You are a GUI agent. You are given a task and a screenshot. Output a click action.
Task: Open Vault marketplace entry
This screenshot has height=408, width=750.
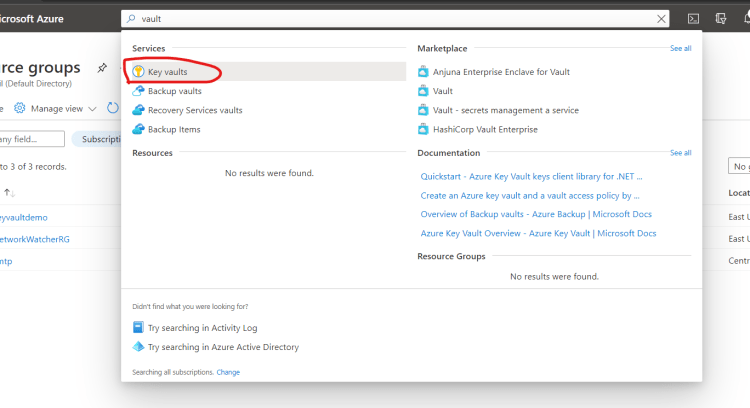(442, 91)
